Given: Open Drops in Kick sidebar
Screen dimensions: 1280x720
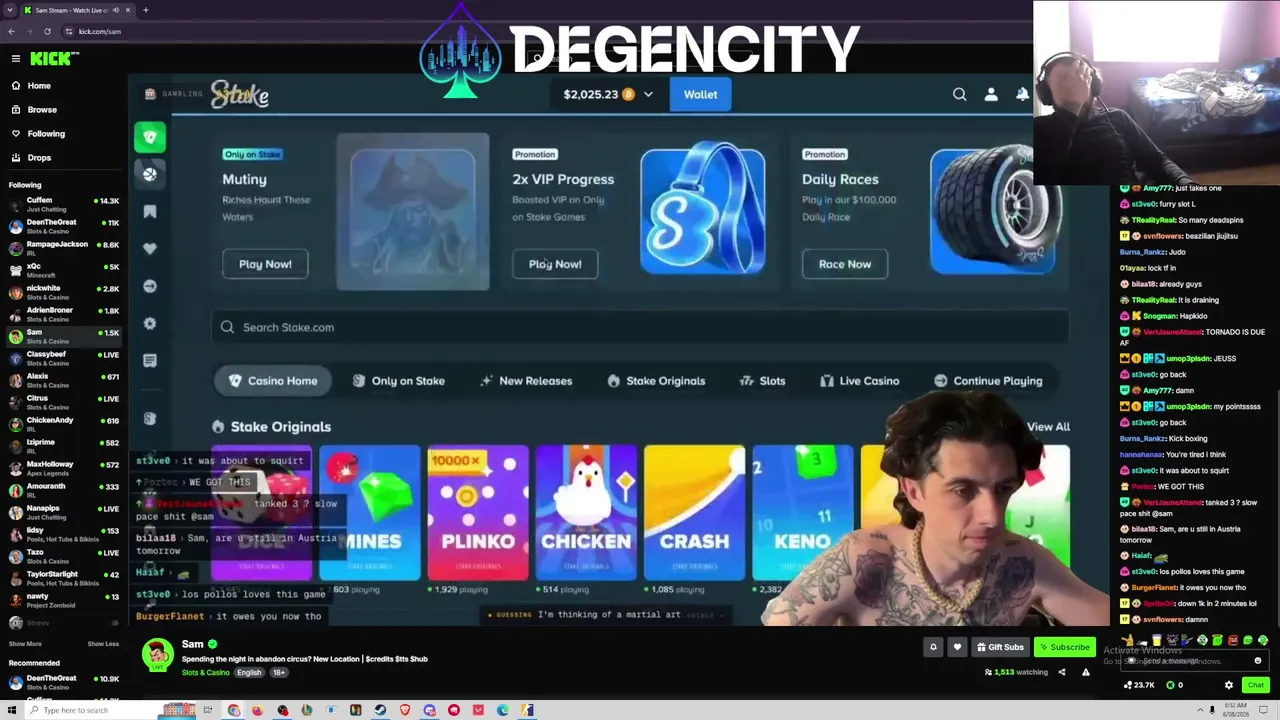Looking at the screenshot, I should 39,158.
